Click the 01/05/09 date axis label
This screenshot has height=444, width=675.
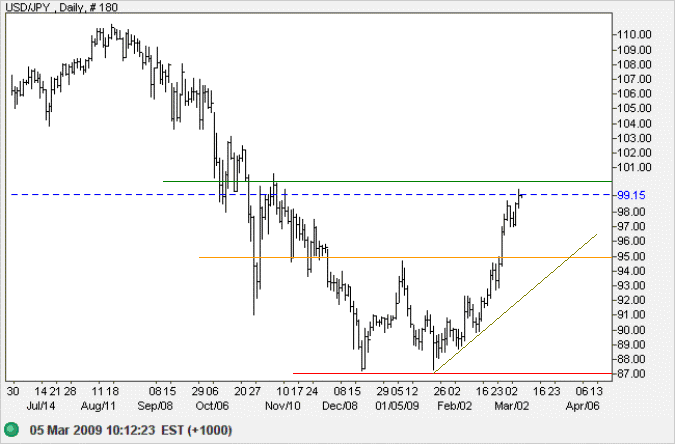point(397,406)
